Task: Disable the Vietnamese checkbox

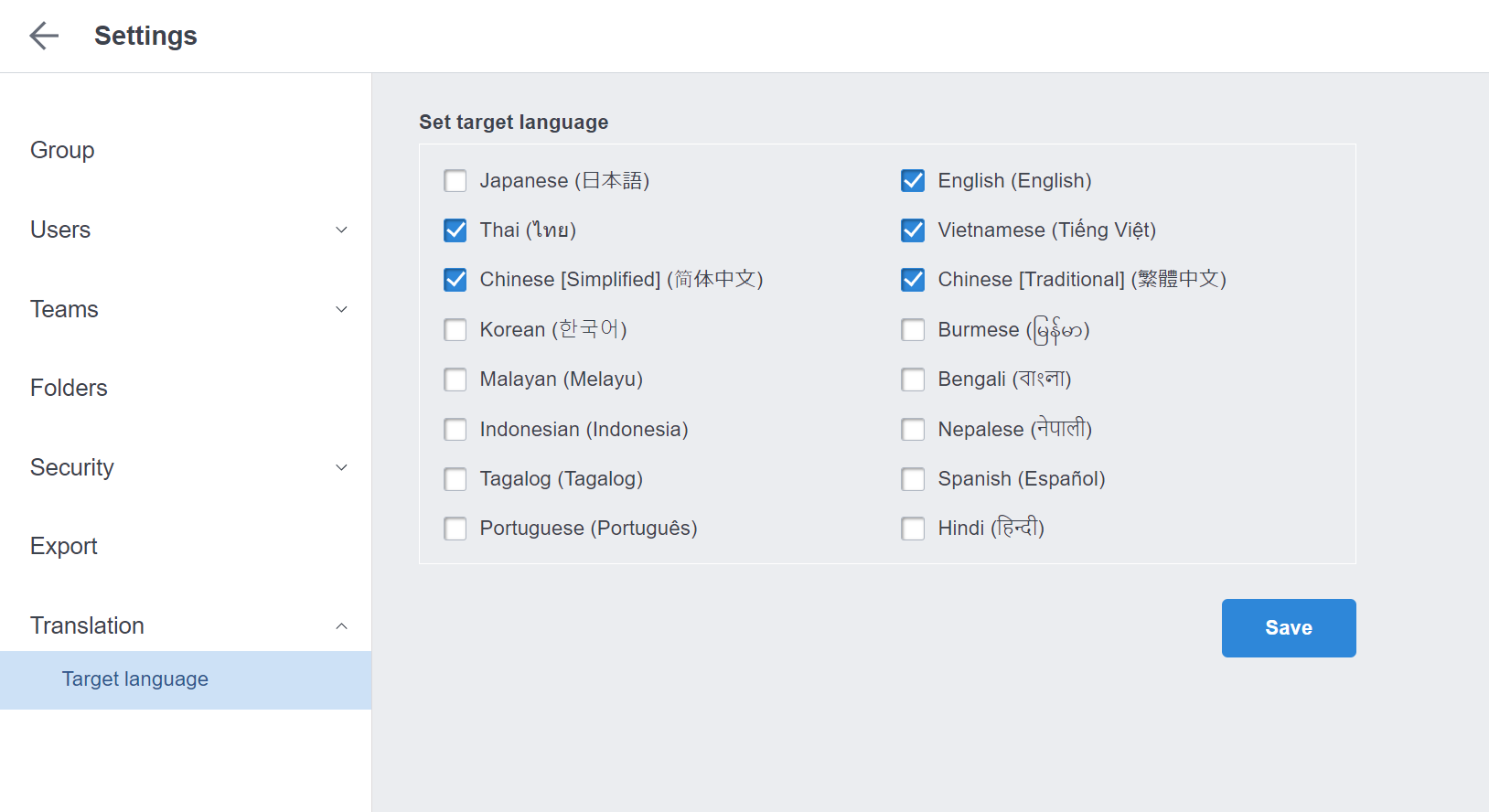Action: (913, 230)
